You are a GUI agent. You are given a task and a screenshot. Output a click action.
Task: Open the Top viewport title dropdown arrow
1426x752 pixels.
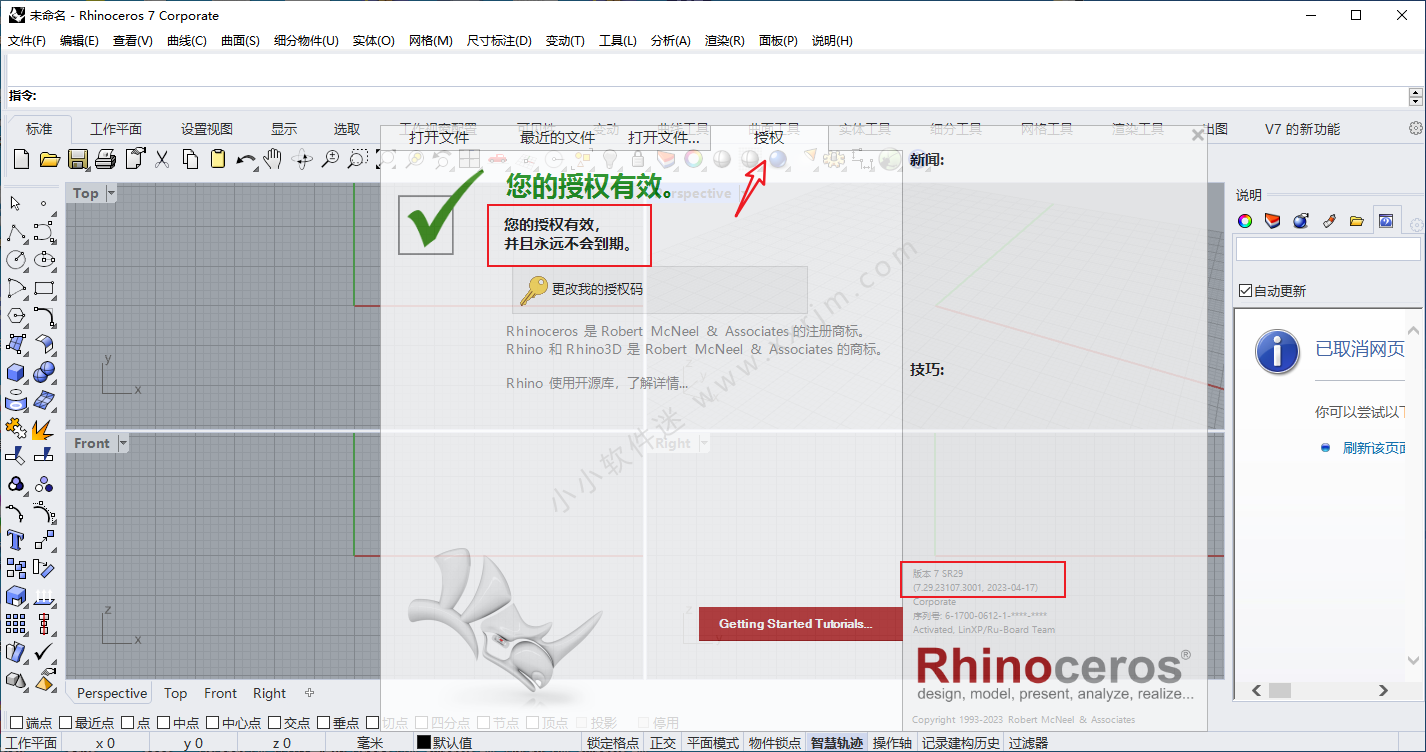(x=111, y=193)
